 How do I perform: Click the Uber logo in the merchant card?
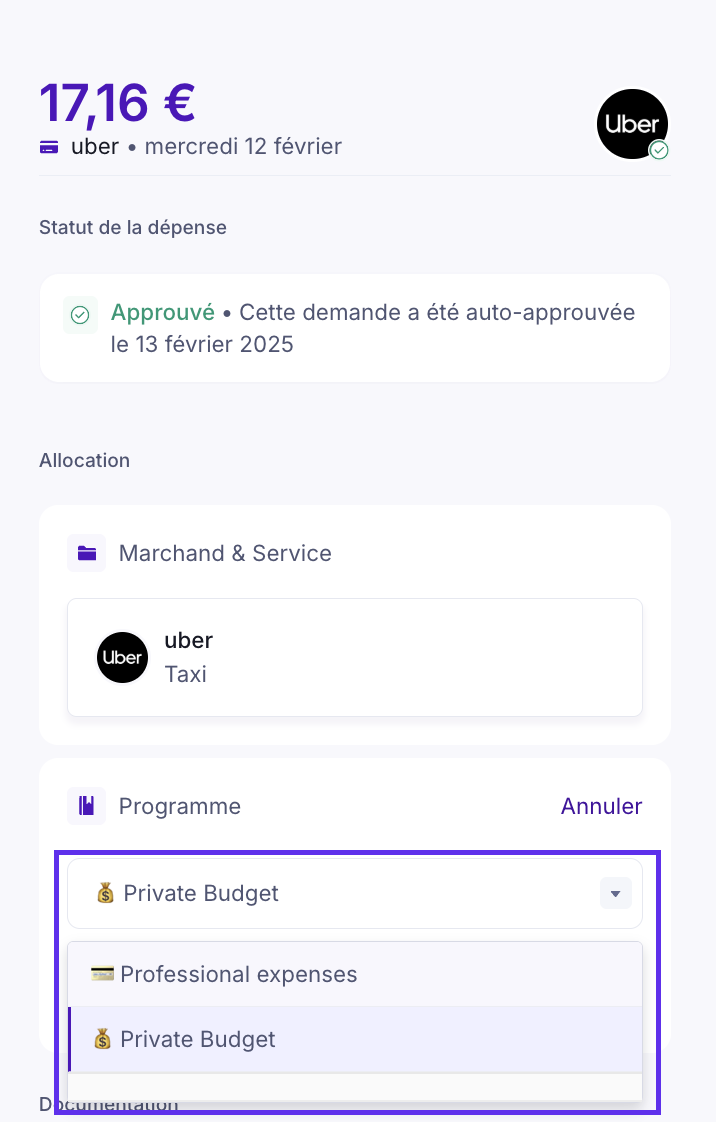click(x=122, y=657)
